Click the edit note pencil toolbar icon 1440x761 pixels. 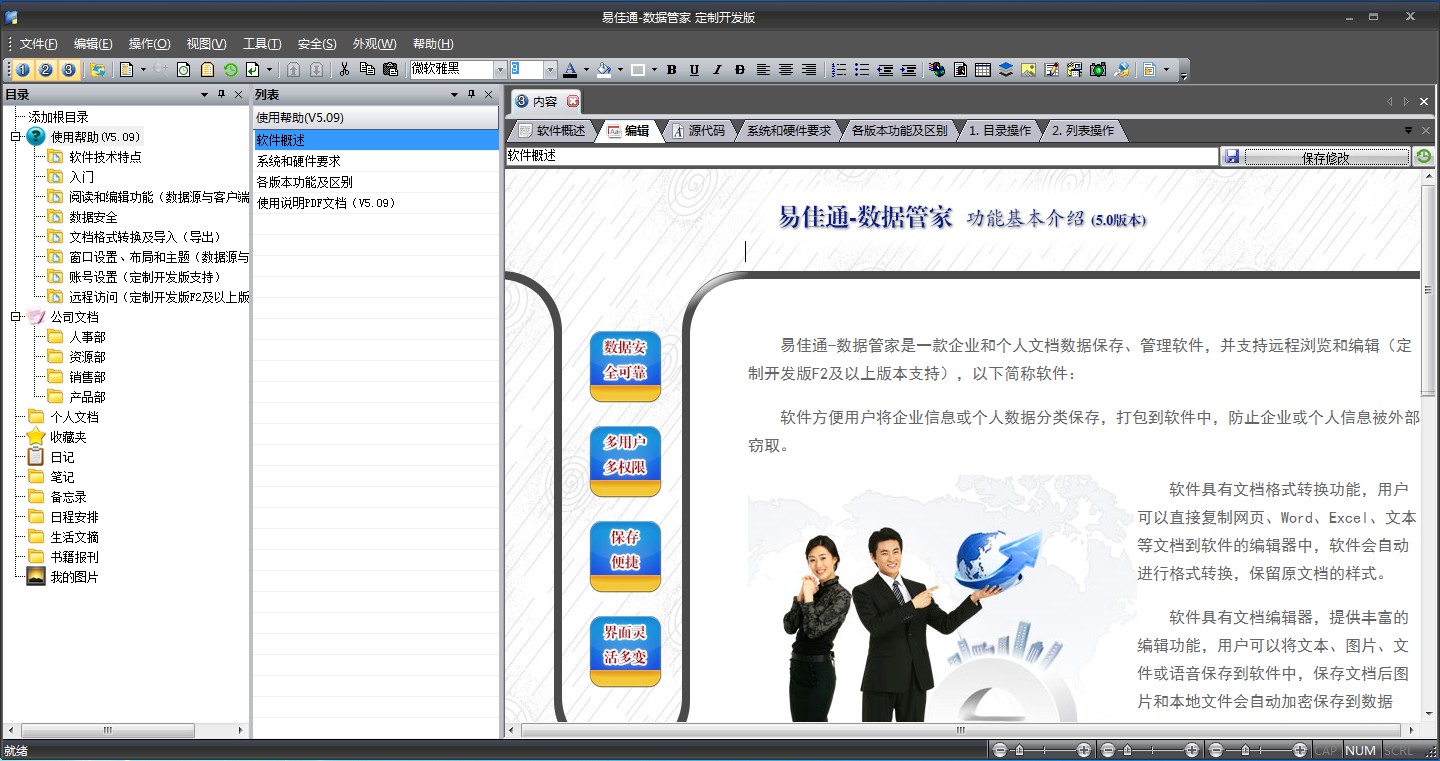tap(1052, 70)
